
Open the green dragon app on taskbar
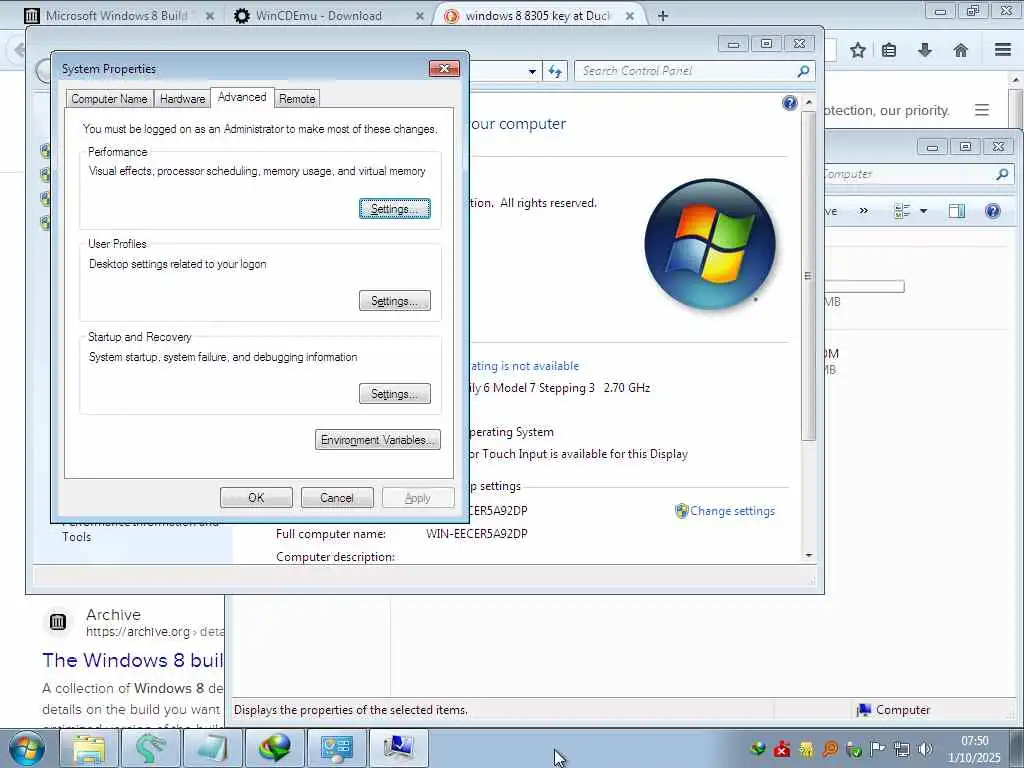point(150,748)
